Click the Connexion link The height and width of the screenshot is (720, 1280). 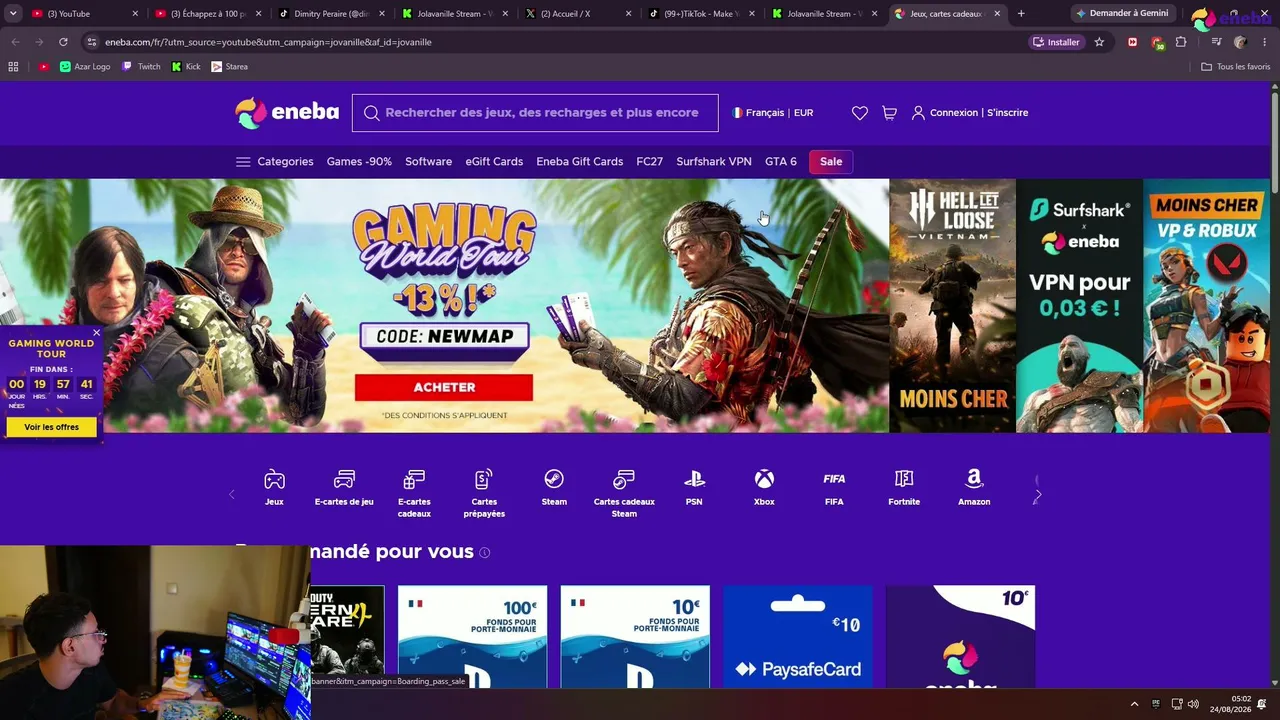click(x=954, y=113)
